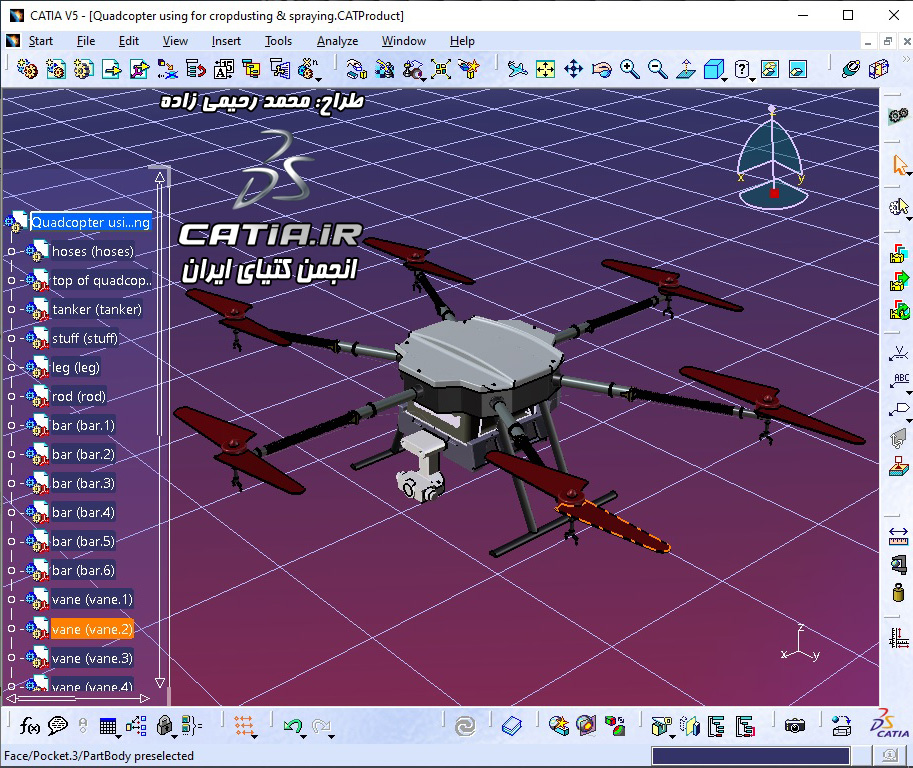Open the view mode cube dropdown arrow
The width and height of the screenshot is (913, 768).
point(726,76)
